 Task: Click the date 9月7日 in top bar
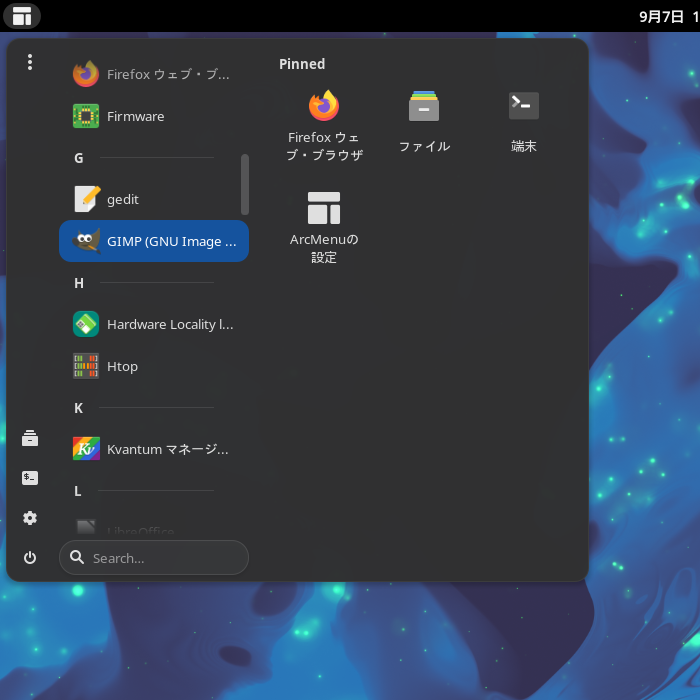point(661,17)
